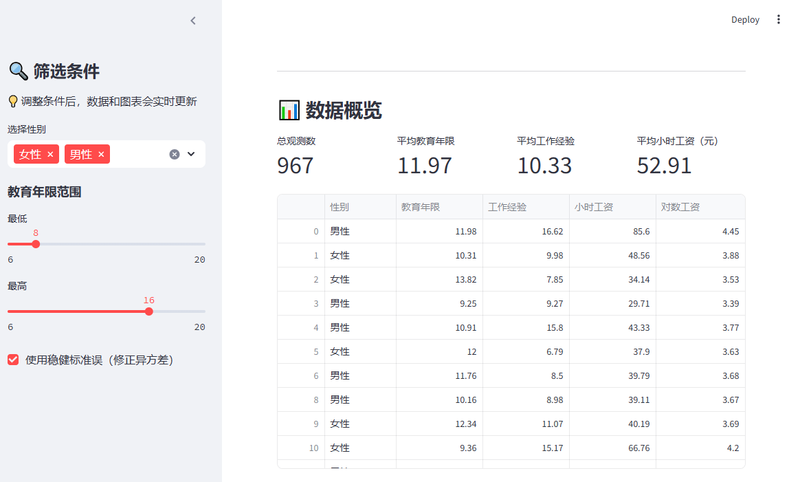
Task: Select the hourly wage cell 85.6 in row 0
Action: (x=612, y=231)
